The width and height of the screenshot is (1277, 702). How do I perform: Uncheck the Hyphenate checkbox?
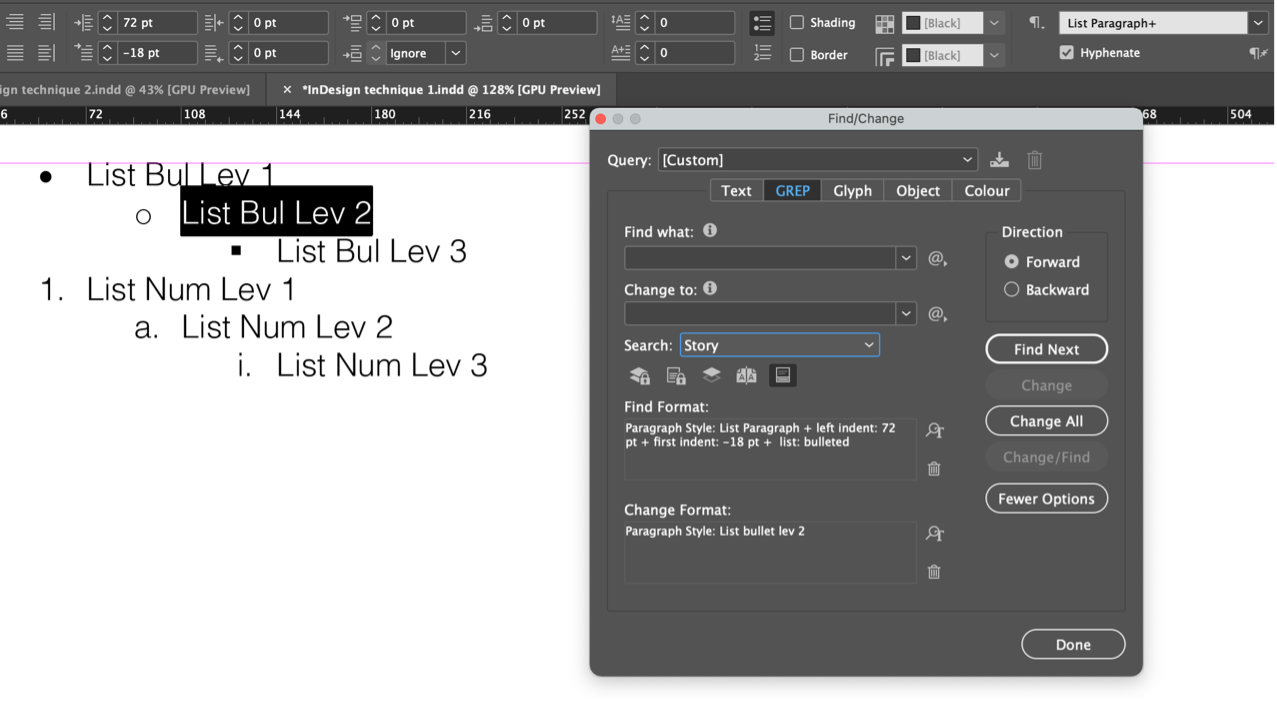[x=1067, y=52]
